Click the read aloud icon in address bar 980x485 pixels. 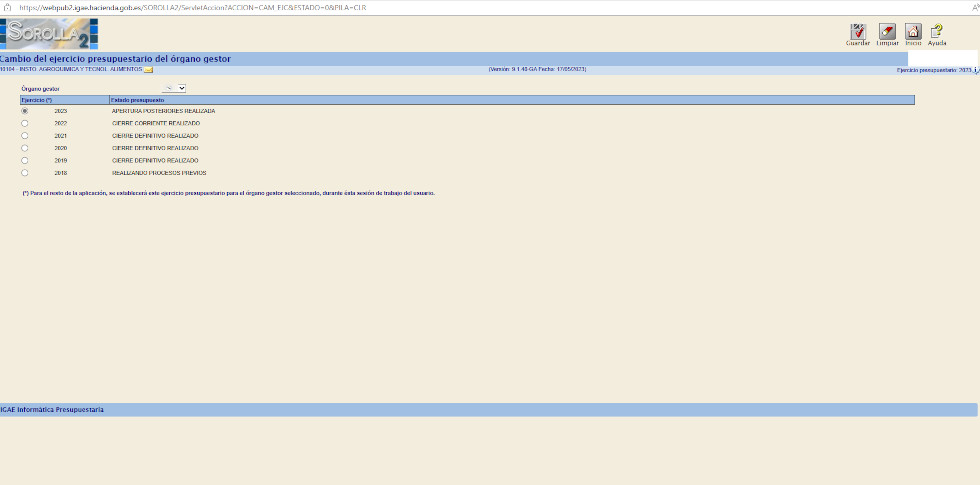coord(973,7)
